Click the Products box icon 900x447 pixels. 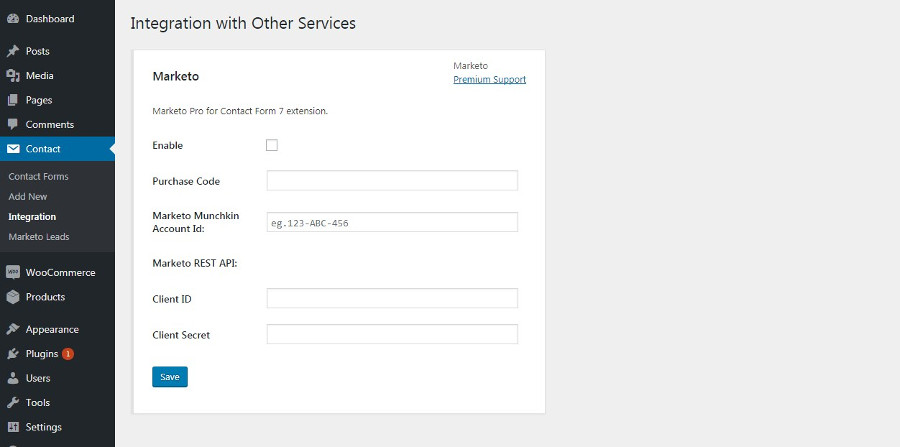coord(13,297)
